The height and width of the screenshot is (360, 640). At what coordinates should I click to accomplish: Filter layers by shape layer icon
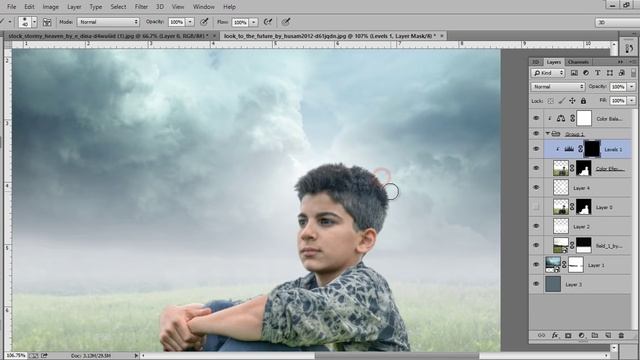coord(609,73)
